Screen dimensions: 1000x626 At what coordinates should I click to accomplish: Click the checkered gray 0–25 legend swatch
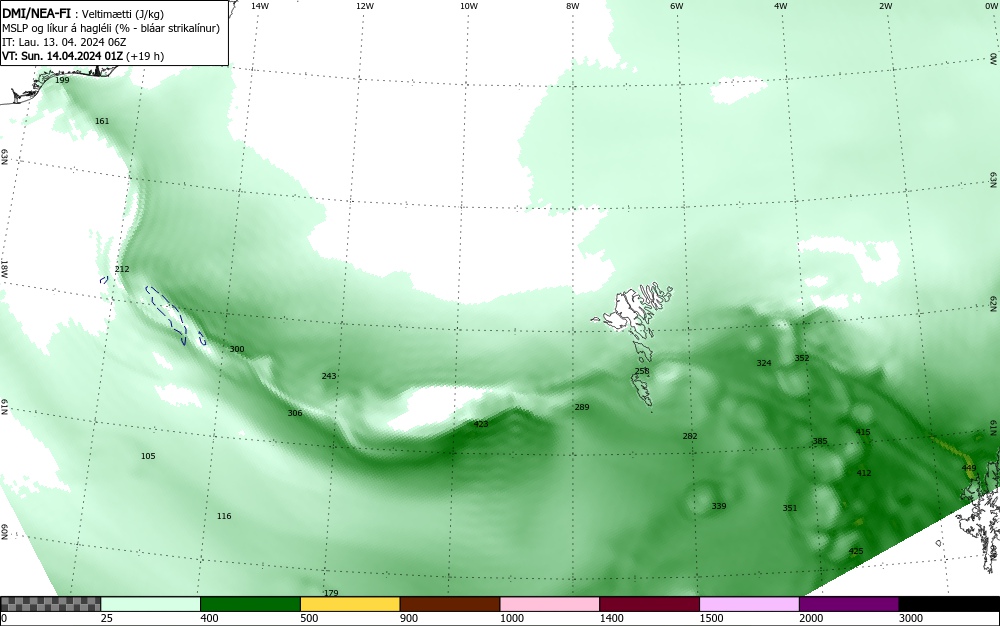(50, 604)
